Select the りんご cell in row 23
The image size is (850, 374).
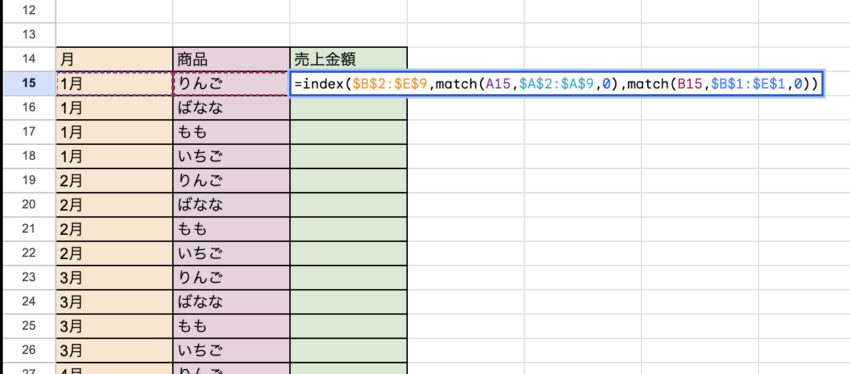231,278
